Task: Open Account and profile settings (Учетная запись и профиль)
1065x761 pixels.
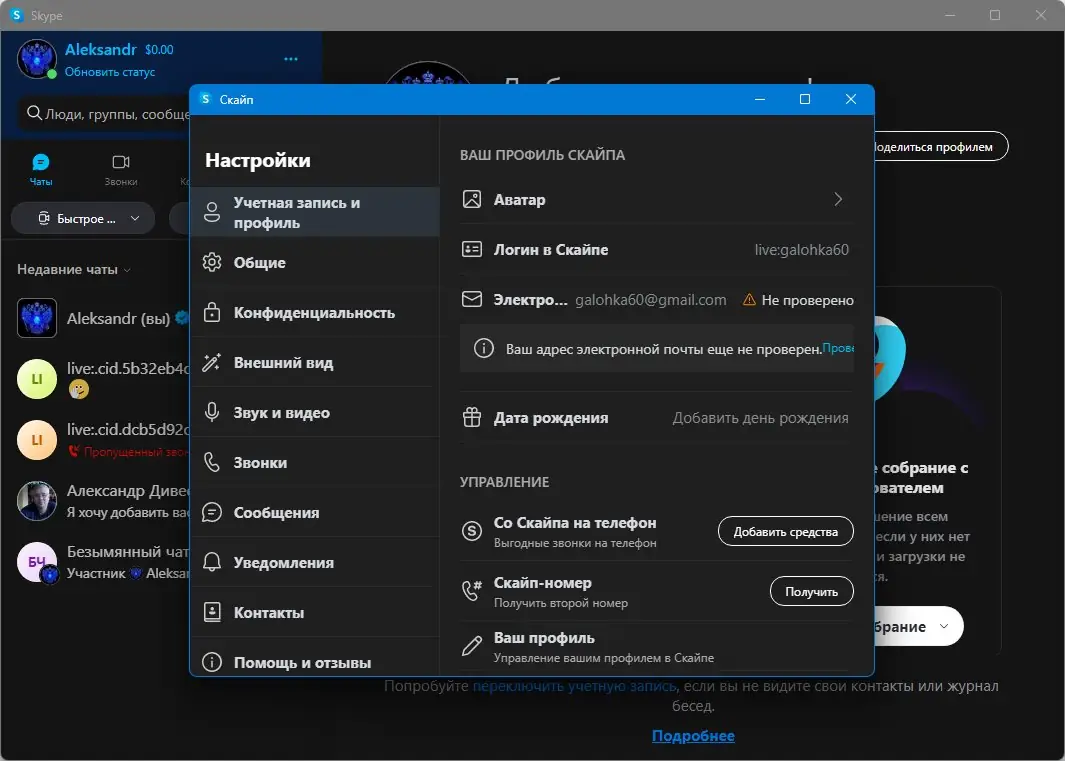Action: pyautogui.click(x=314, y=212)
